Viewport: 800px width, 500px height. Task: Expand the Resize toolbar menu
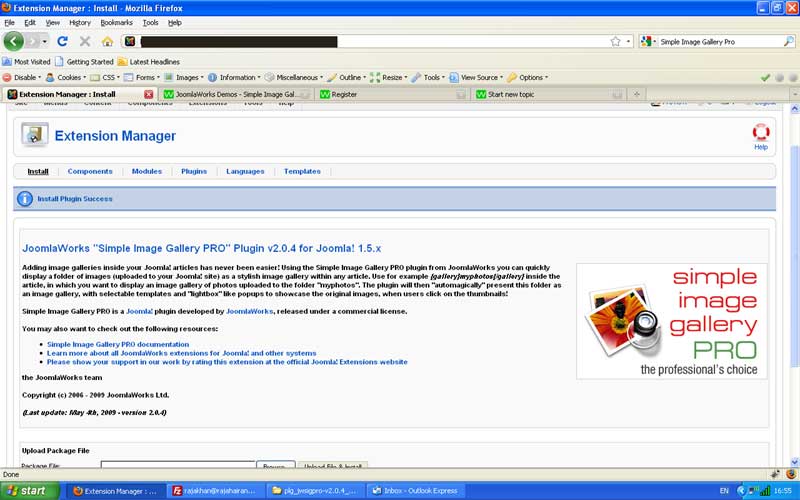click(x=389, y=78)
